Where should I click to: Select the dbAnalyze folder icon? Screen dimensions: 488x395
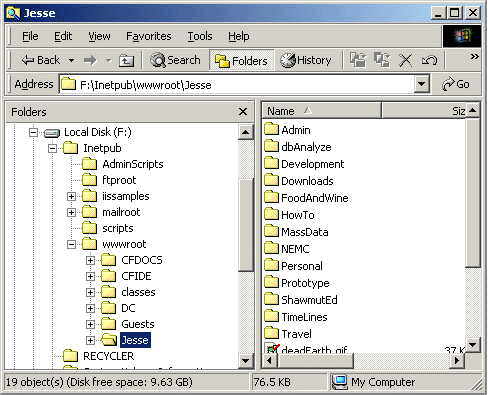click(271, 146)
